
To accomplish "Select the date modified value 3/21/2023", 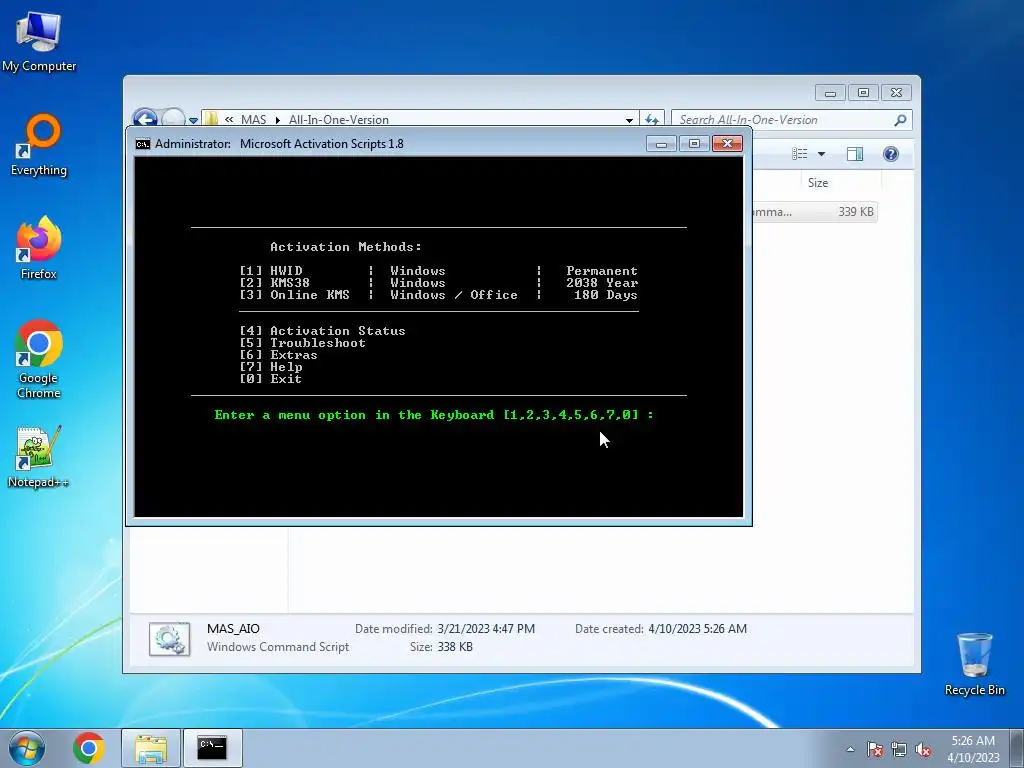I will coord(486,629).
